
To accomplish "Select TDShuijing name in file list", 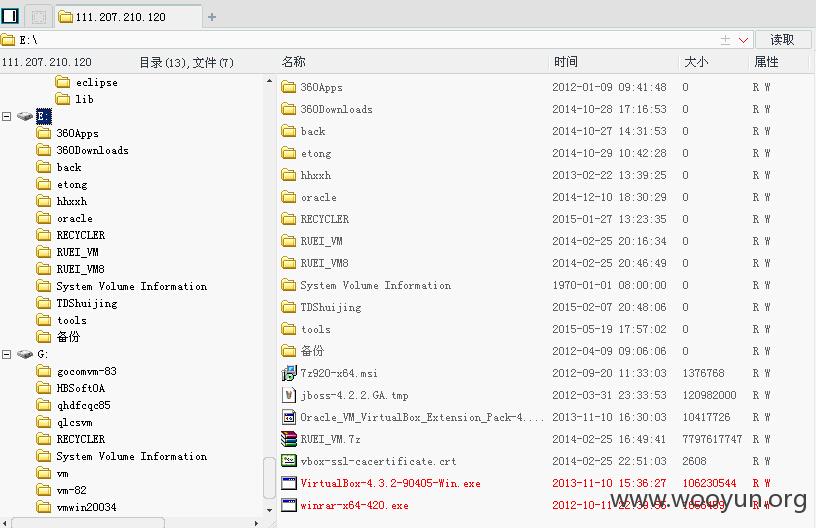I will point(331,307).
